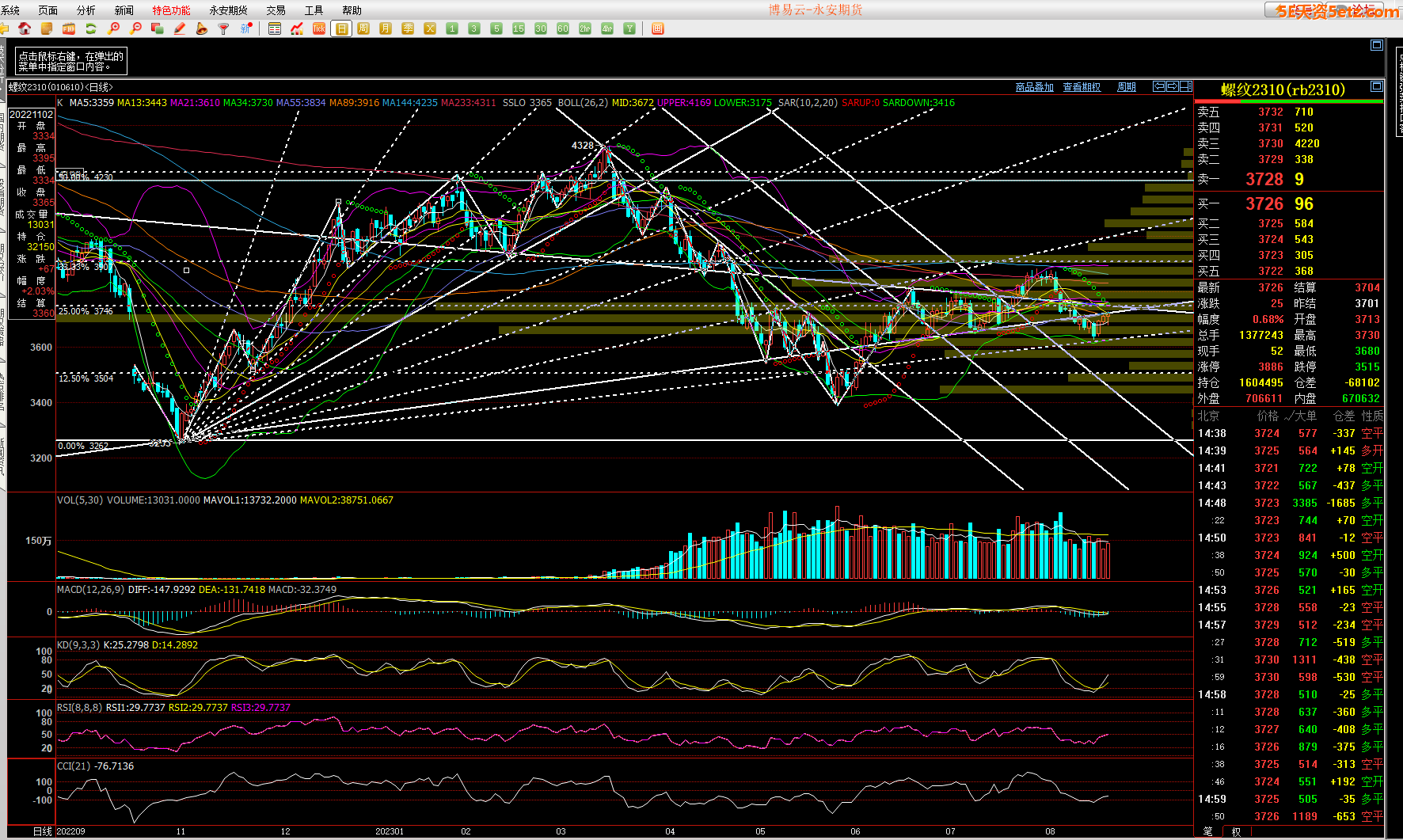Switch to 60-minute period

563,29
